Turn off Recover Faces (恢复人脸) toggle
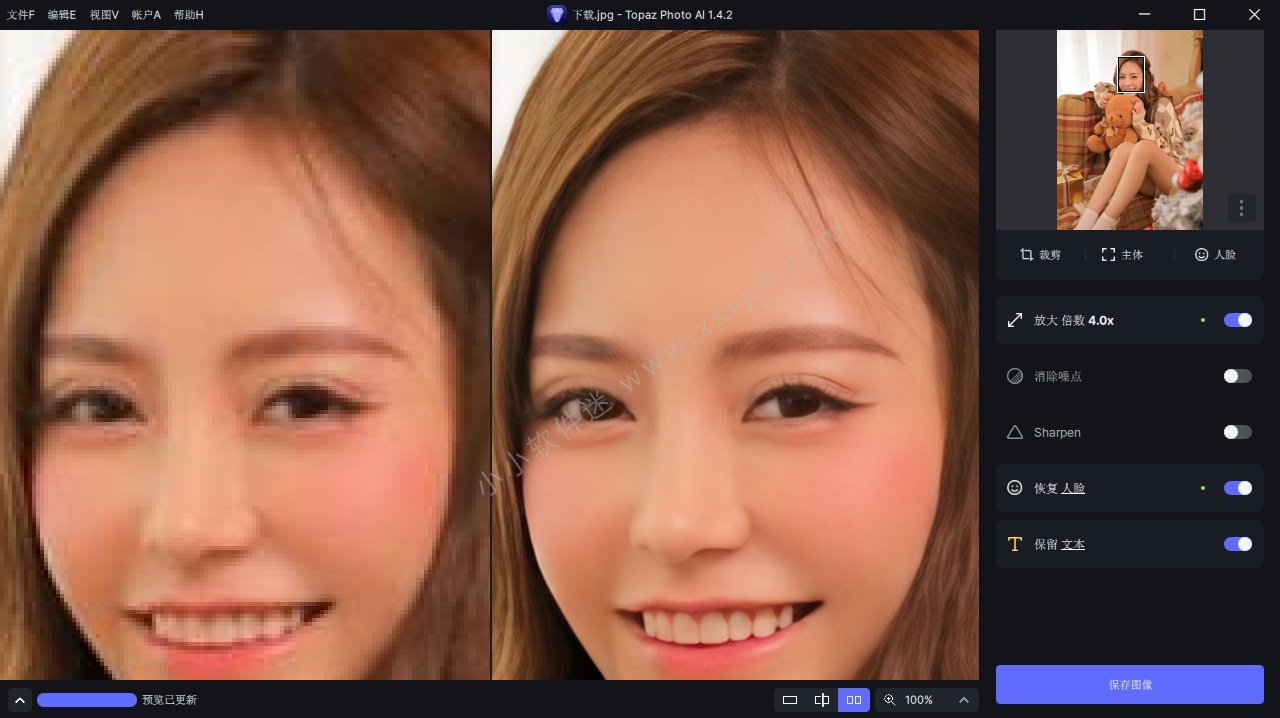This screenshot has height=718, width=1280. pyautogui.click(x=1238, y=488)
